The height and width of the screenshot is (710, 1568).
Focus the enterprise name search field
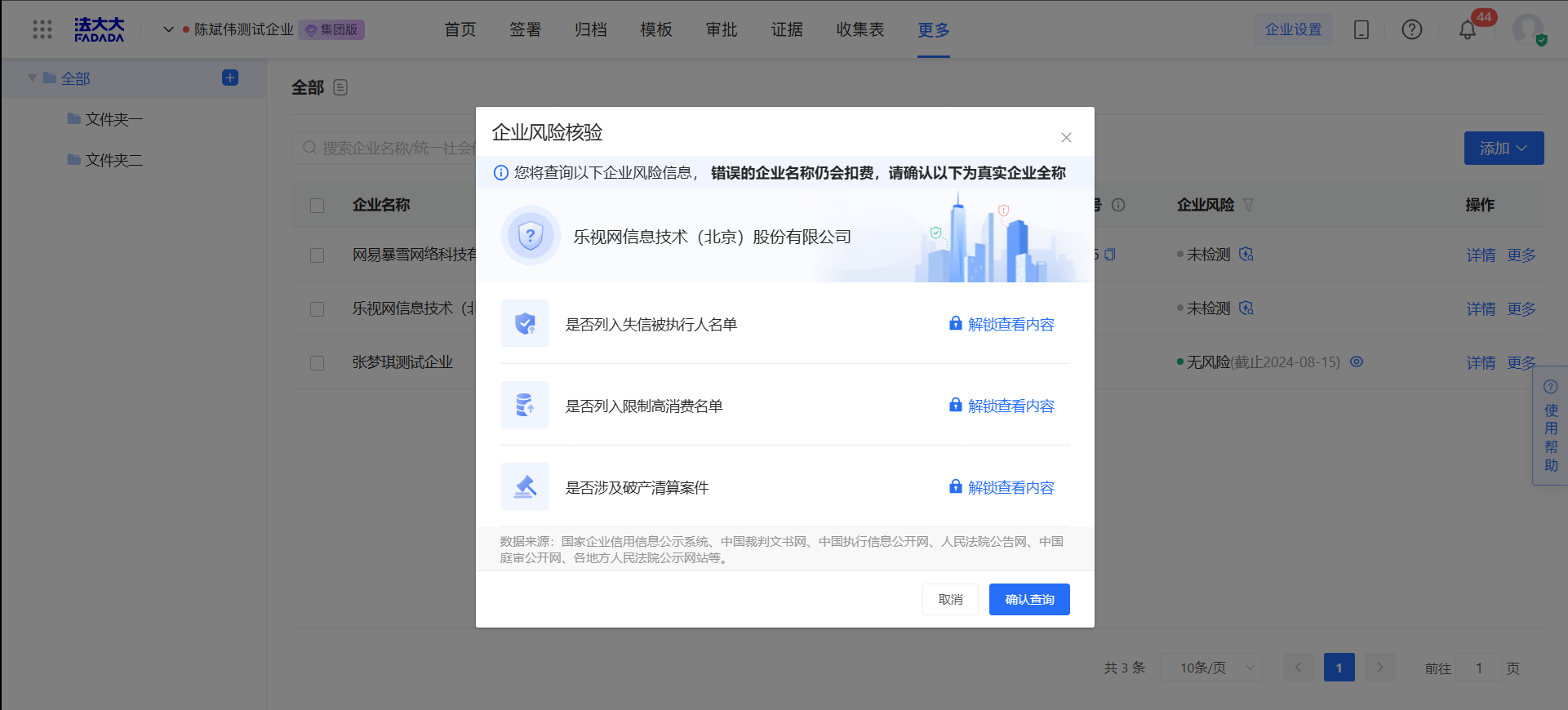pyautogui.click(x=384, y=148)
